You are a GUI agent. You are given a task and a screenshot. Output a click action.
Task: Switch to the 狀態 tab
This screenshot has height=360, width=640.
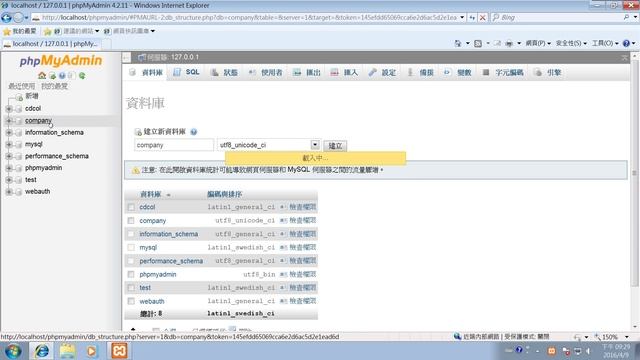coord(224,72)
